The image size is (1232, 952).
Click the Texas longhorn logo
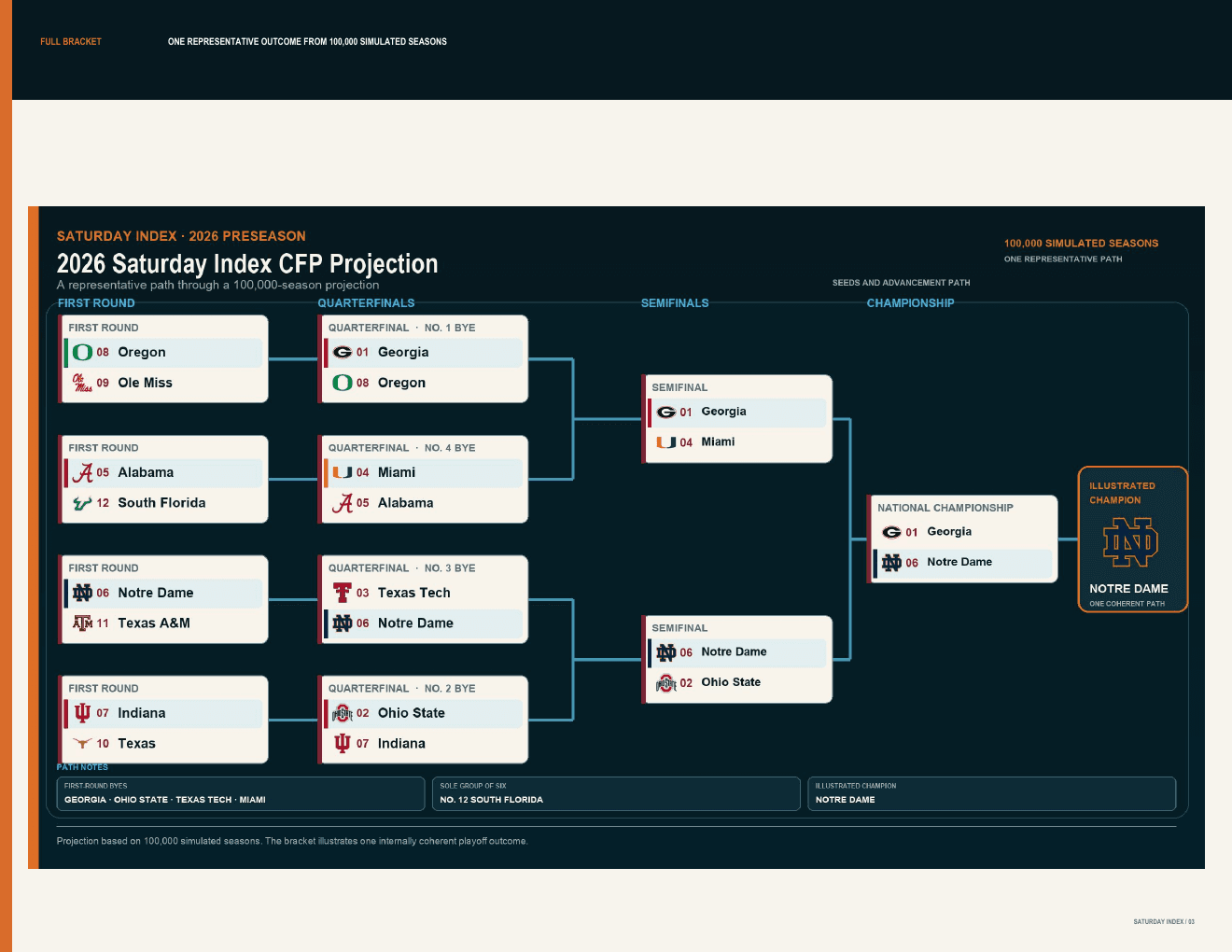pos(82,744)
